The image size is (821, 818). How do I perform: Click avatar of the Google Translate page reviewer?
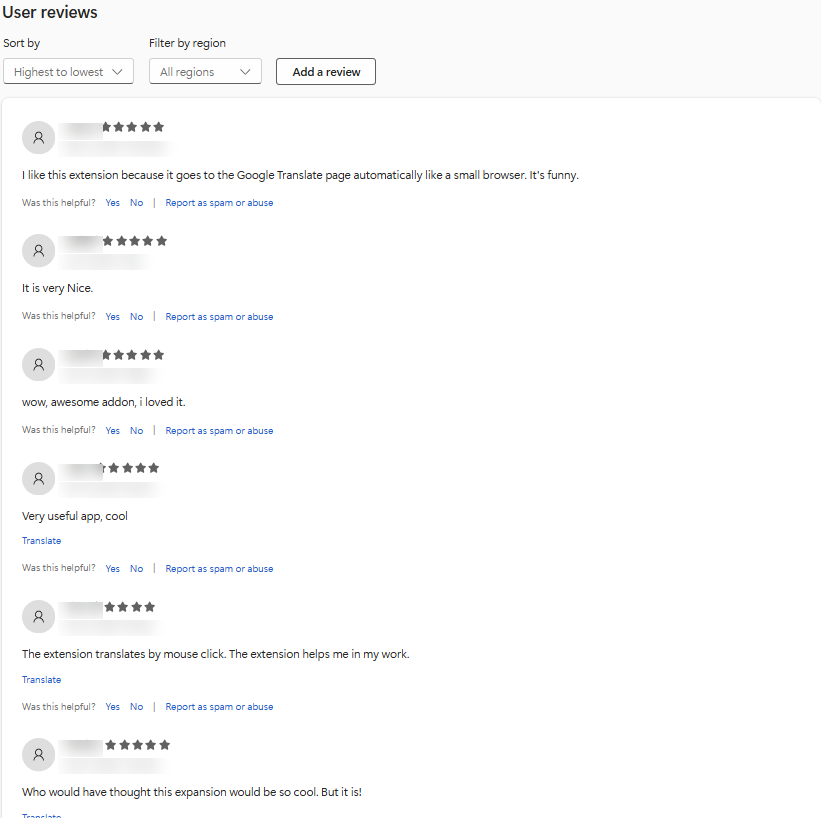point(38,138)
